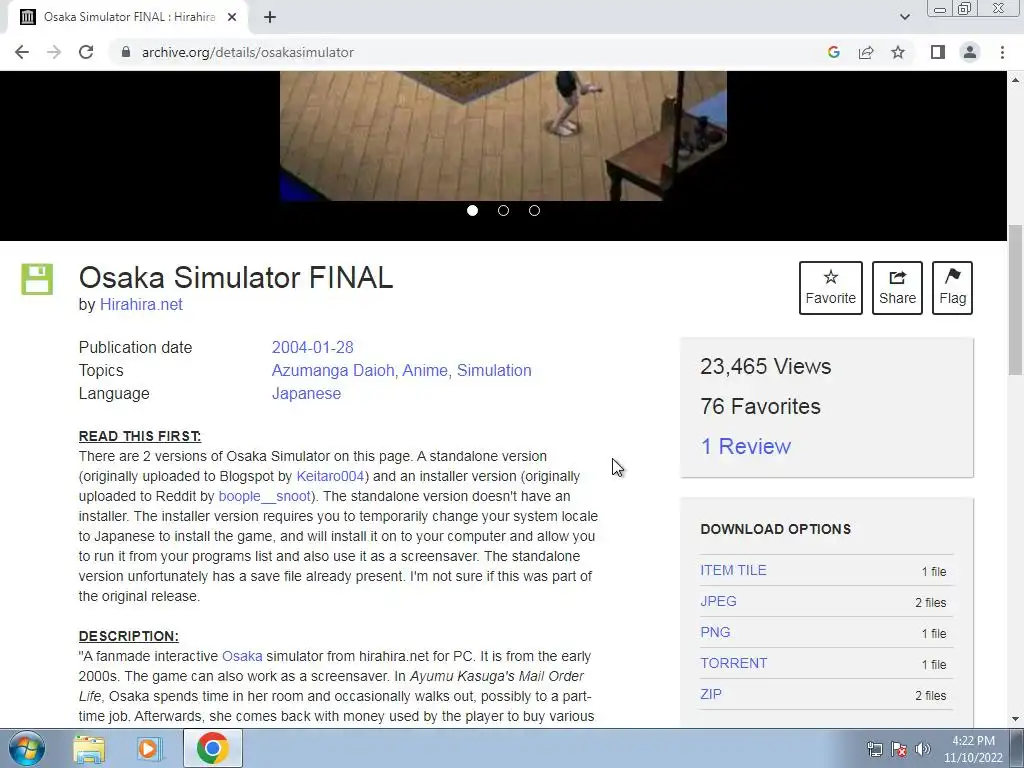Expand the ZIP download option

click(711, 694)
